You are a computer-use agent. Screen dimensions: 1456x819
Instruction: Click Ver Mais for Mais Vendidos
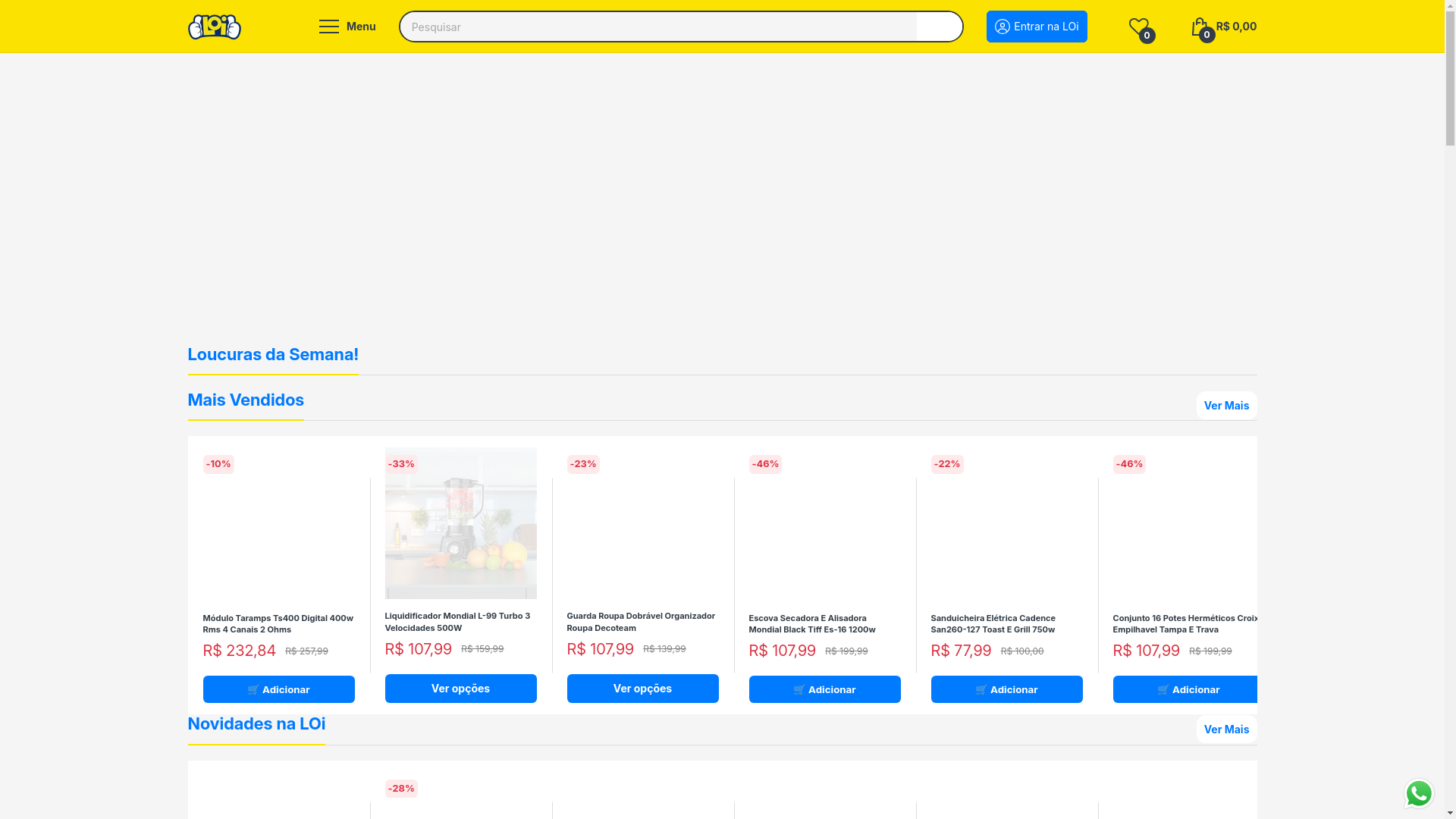pyautogui.click(x=1226, y=406)
